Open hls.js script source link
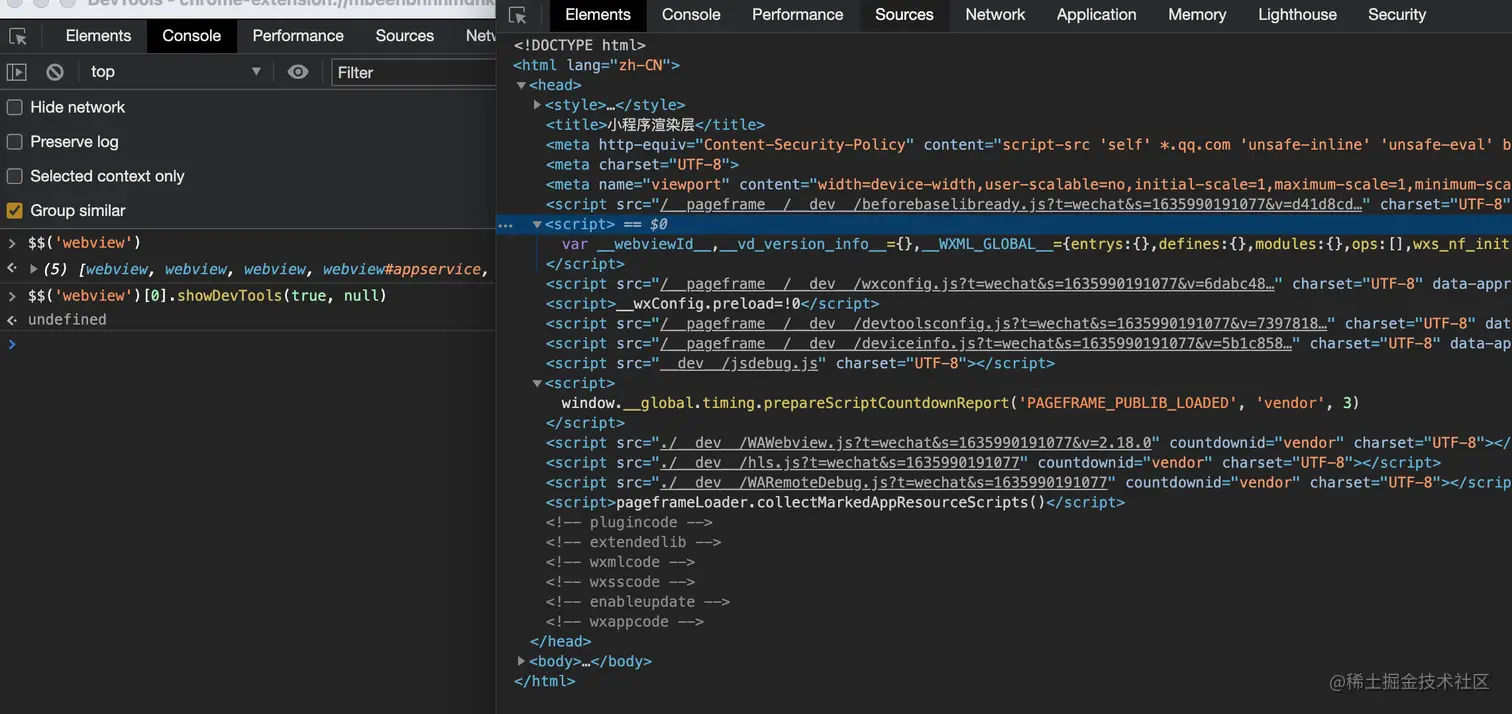The width and height of the screenshot is (1512, 714). click(x=840, y=462)
